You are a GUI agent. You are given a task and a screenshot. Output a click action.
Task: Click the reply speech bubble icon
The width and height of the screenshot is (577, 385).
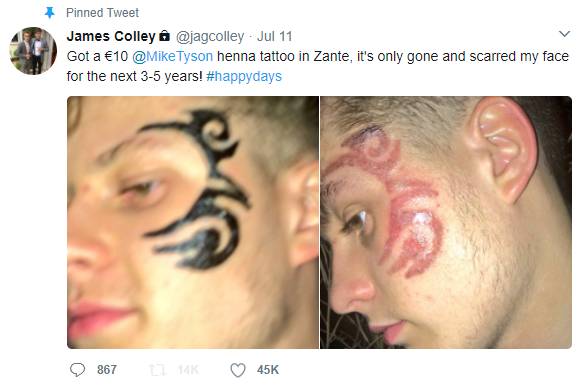77,370
